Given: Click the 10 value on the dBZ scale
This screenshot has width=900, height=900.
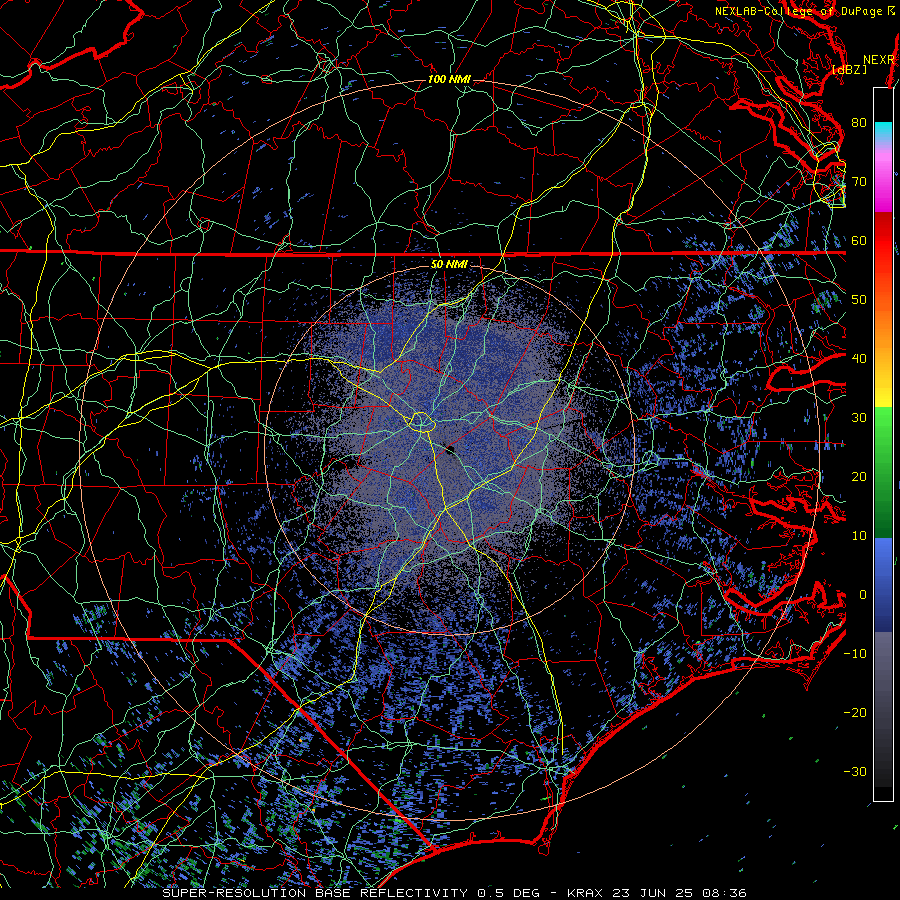Looking at the screenshot, I should click(x=859, y=536).
